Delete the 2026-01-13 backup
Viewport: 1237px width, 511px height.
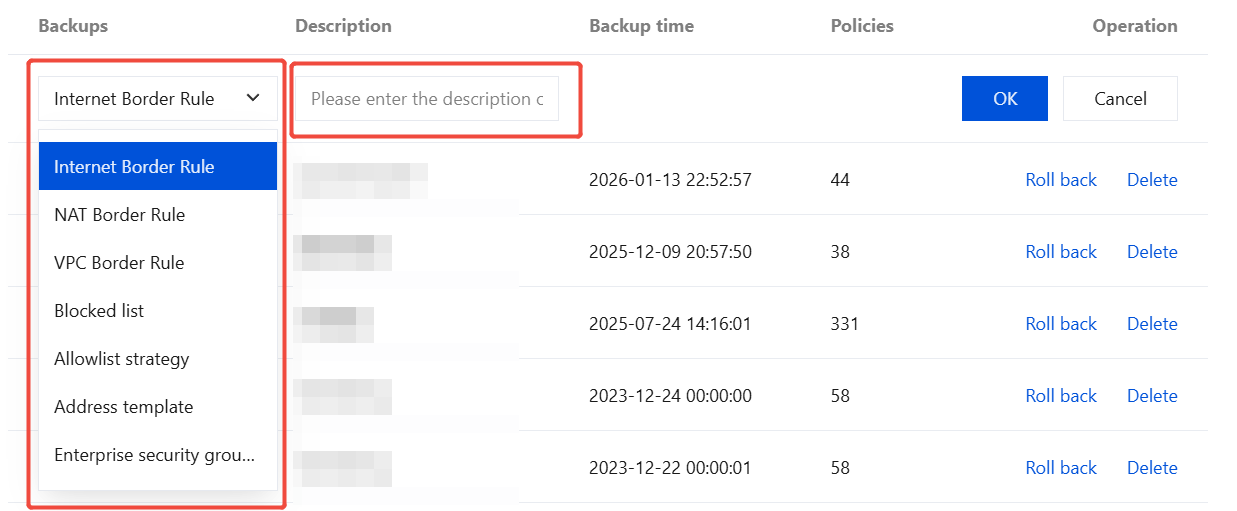coord(1152,180)
